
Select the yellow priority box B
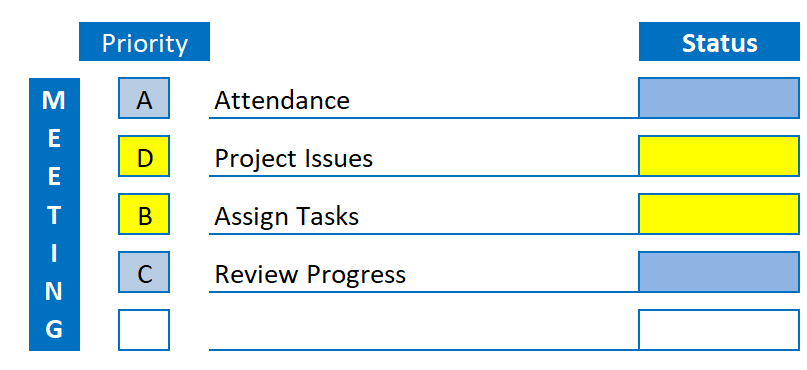pyautogui.click(x=144, y=214)
